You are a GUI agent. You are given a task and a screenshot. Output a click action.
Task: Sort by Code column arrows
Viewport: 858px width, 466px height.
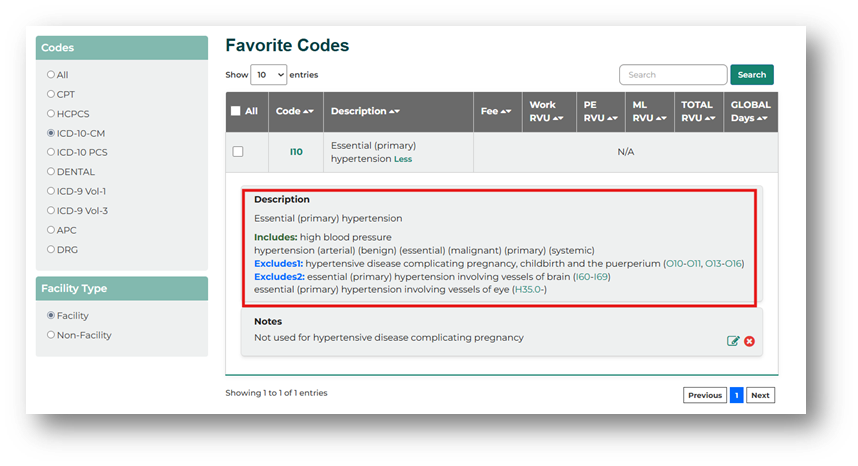307,112
